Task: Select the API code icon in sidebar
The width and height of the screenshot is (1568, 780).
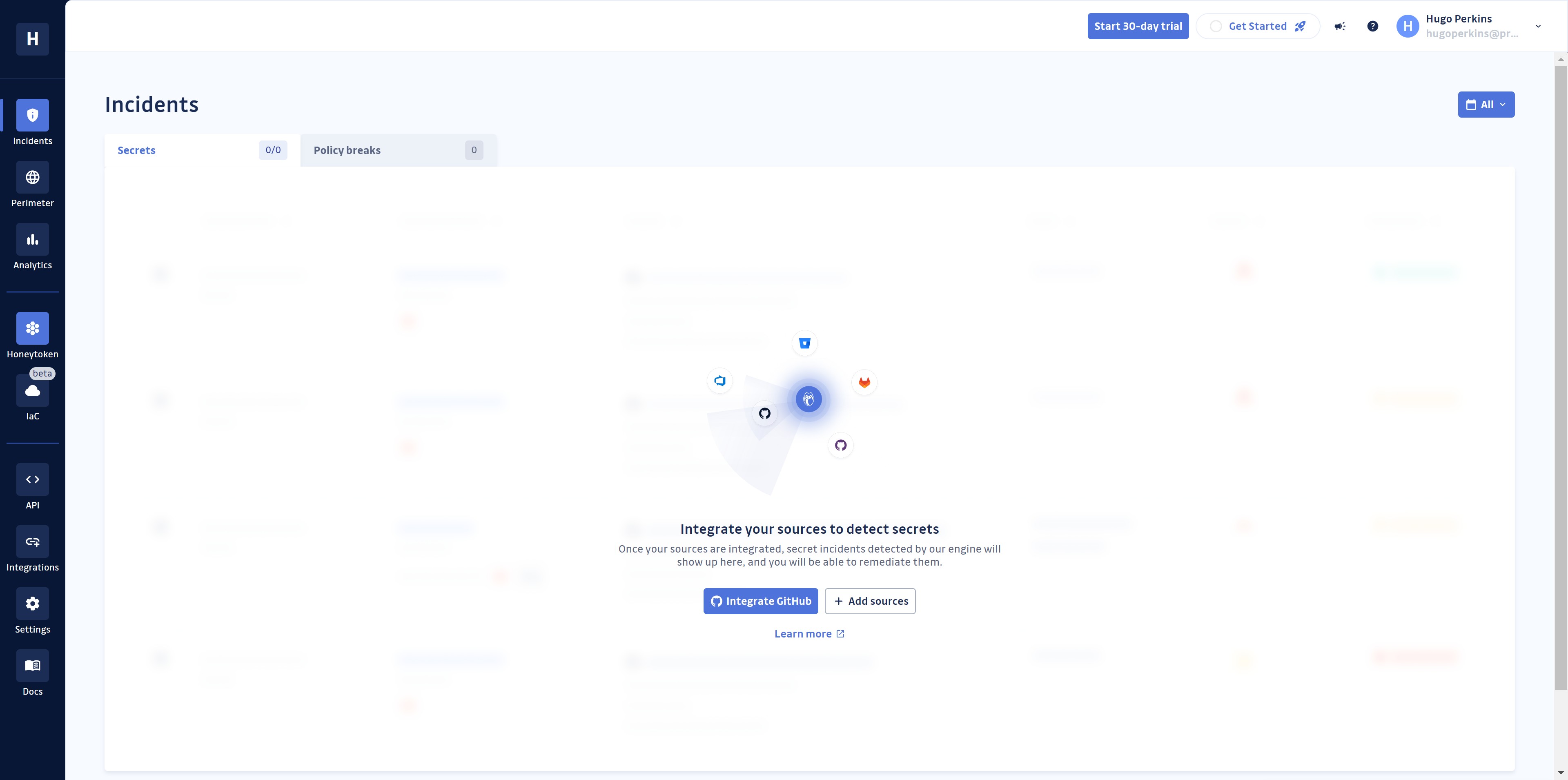Action: (x=32, y=479)
